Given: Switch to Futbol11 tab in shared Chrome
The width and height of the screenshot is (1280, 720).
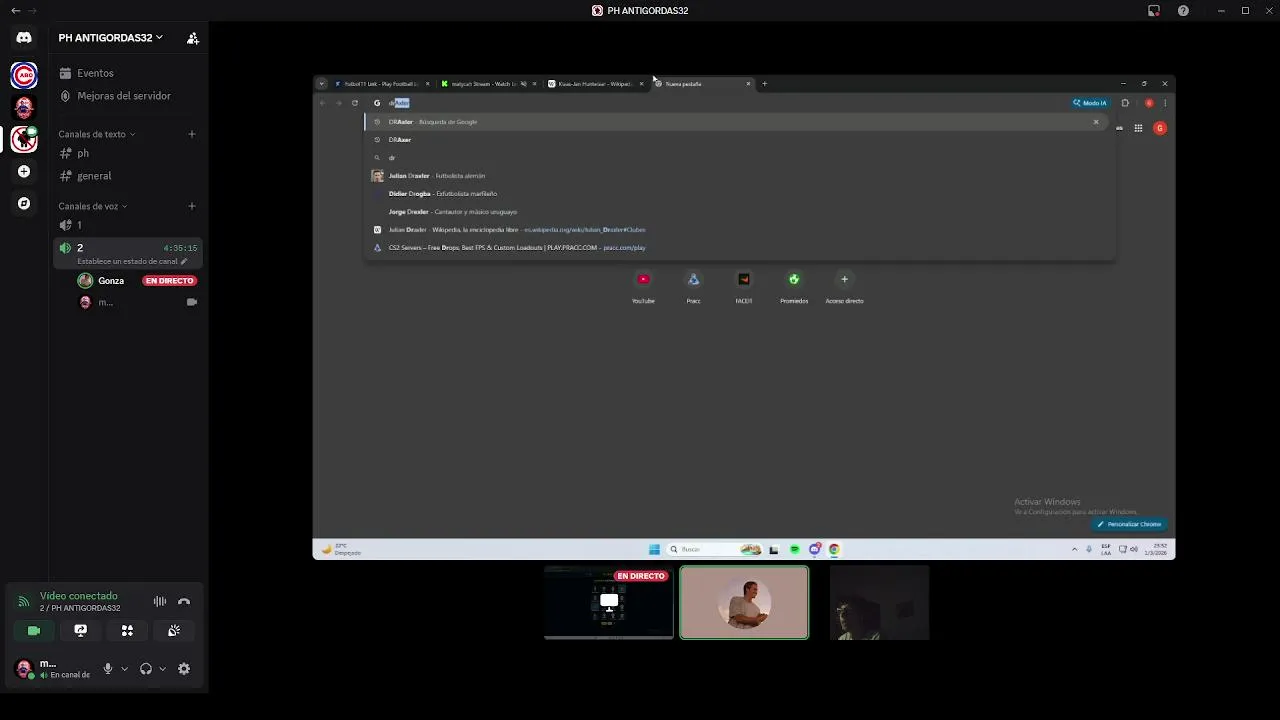Looking at the screenshot, I should (382, 84).
